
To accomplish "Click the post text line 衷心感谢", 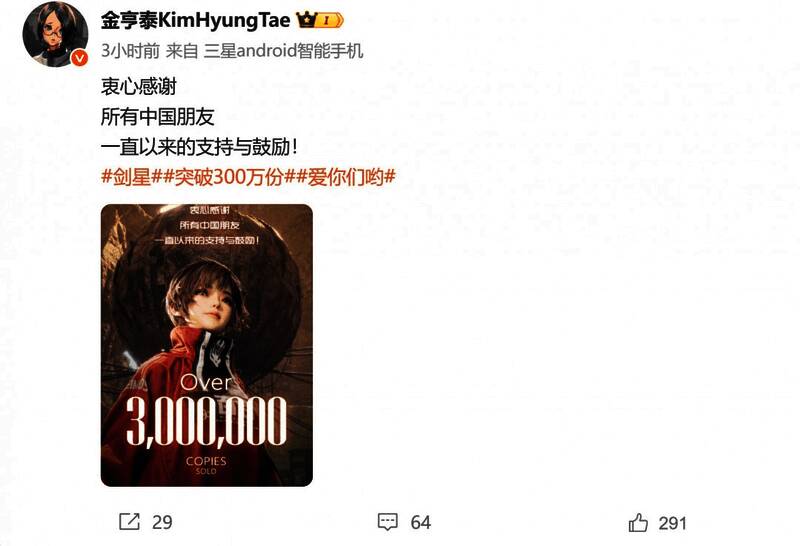I will [139, 86].
